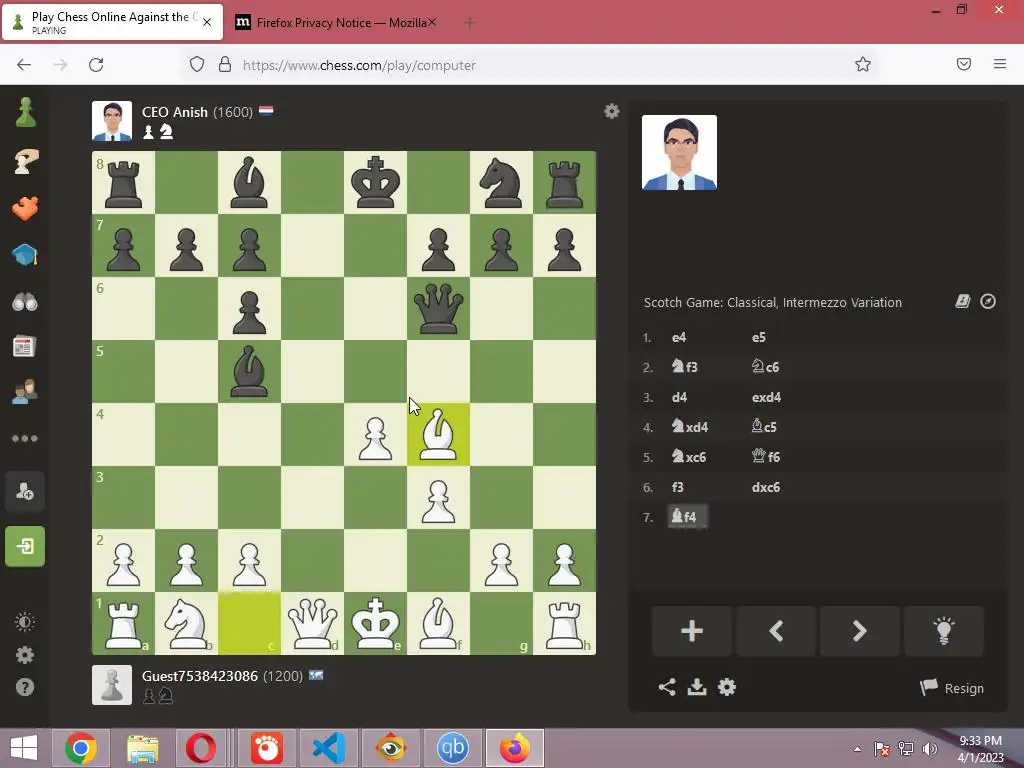Screen dimensions: 1024x768
Task: Click CEO Anish avatar above board
Action: (112, 121)
